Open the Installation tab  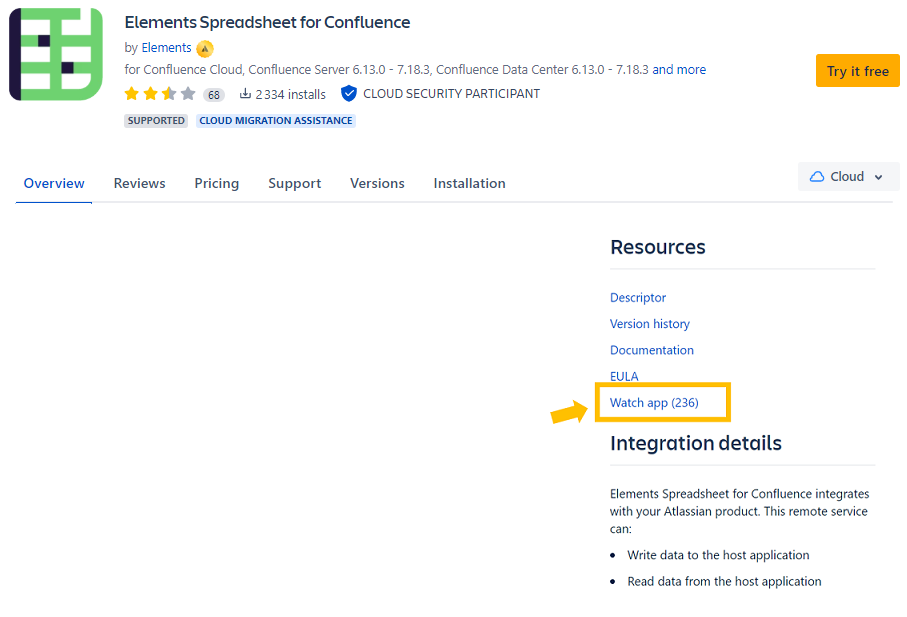(469, 184)
